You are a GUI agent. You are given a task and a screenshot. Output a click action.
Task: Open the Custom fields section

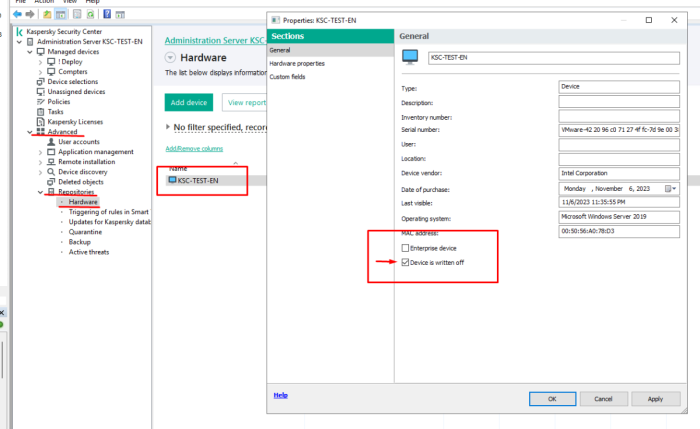coord(330,77)
